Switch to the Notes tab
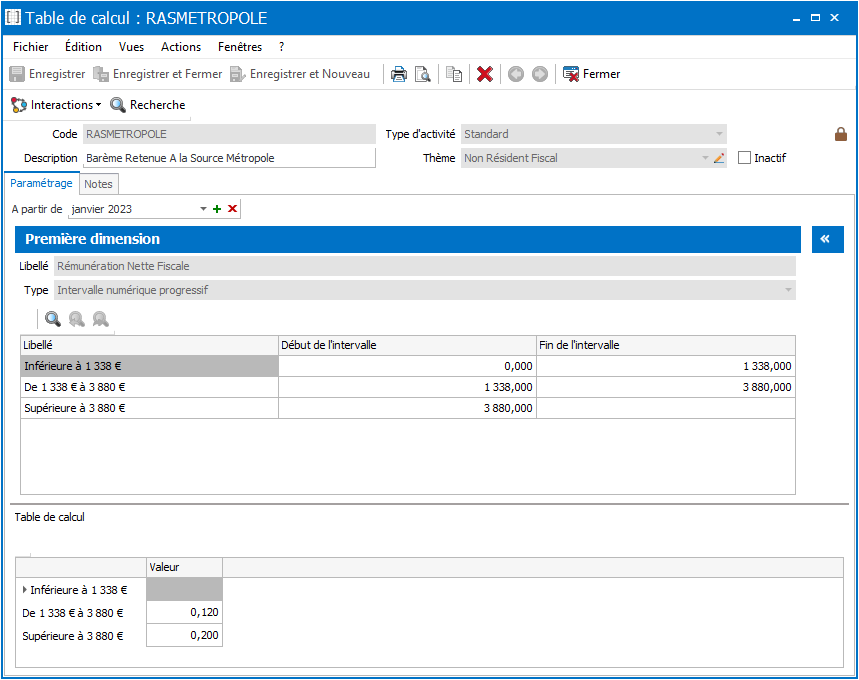This screenshot has height=680, width=859. pos(99,184)
